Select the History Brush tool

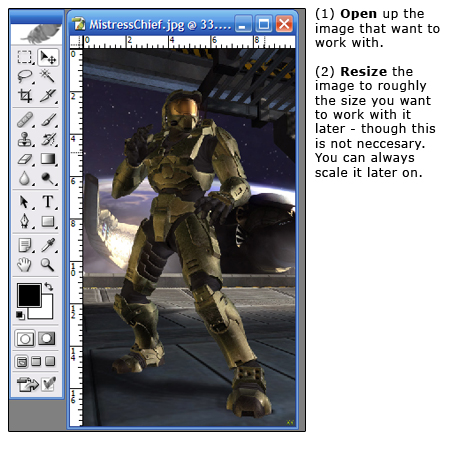point(48,139)
